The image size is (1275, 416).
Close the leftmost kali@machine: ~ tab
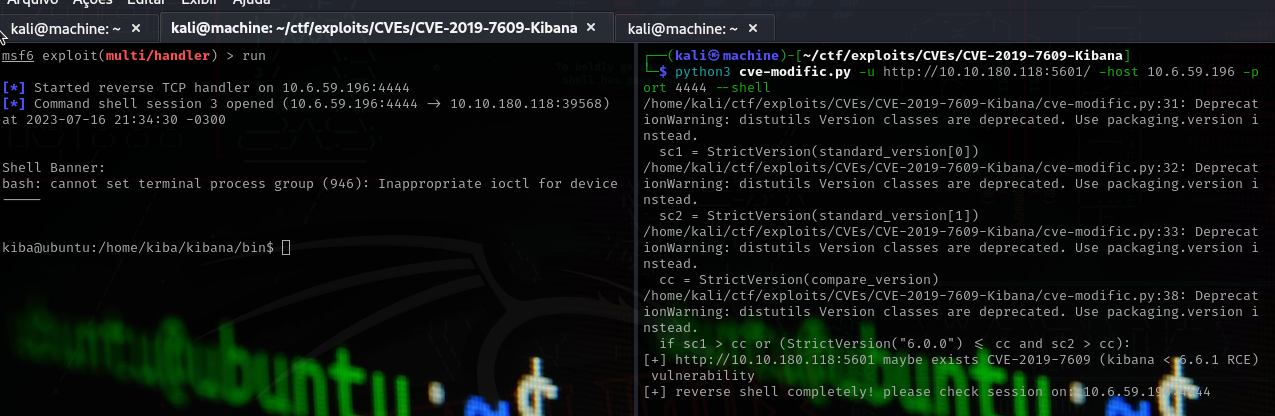coord(136,28)
